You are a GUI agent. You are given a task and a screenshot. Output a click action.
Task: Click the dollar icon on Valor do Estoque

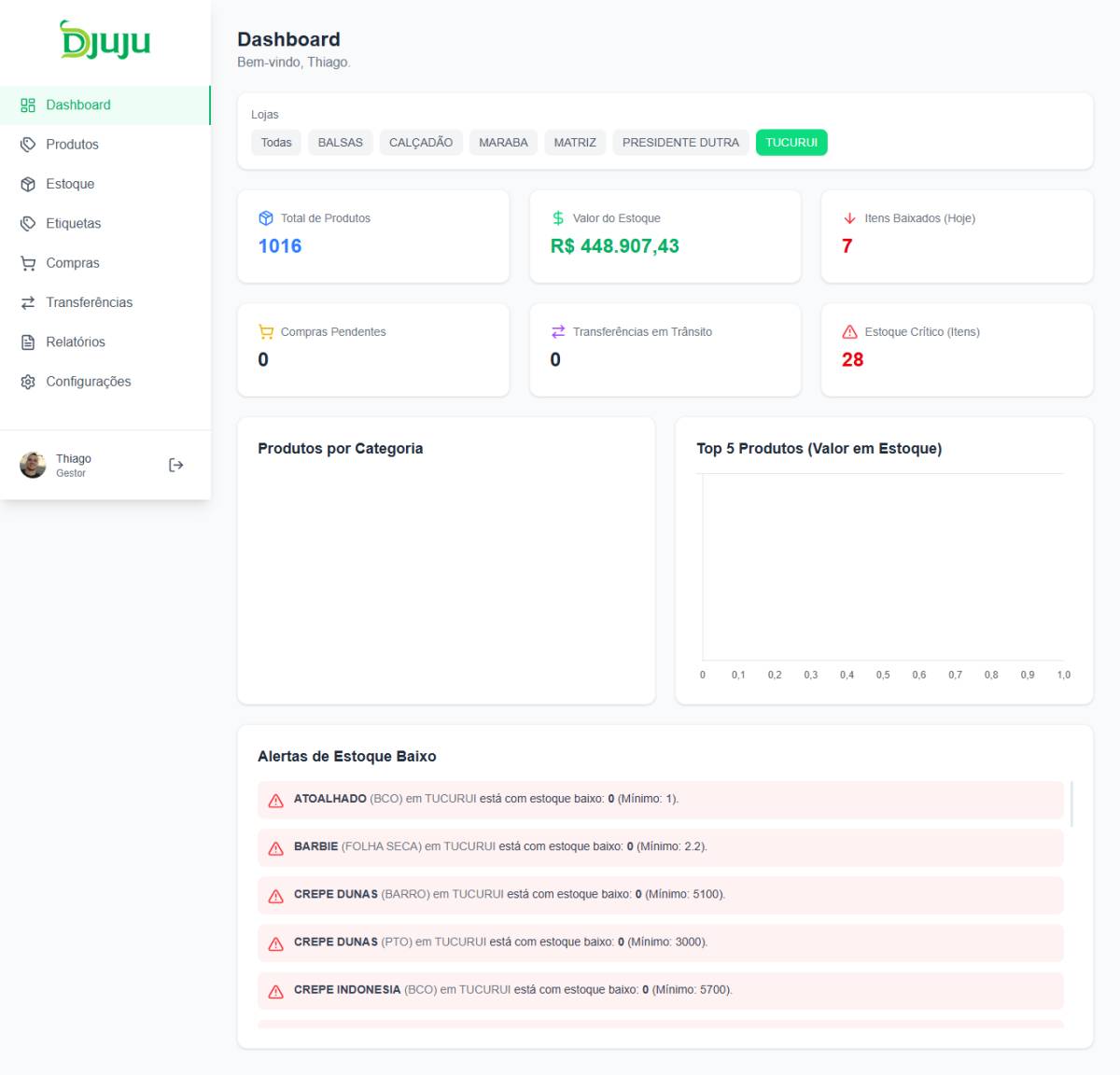pos(558,218)
